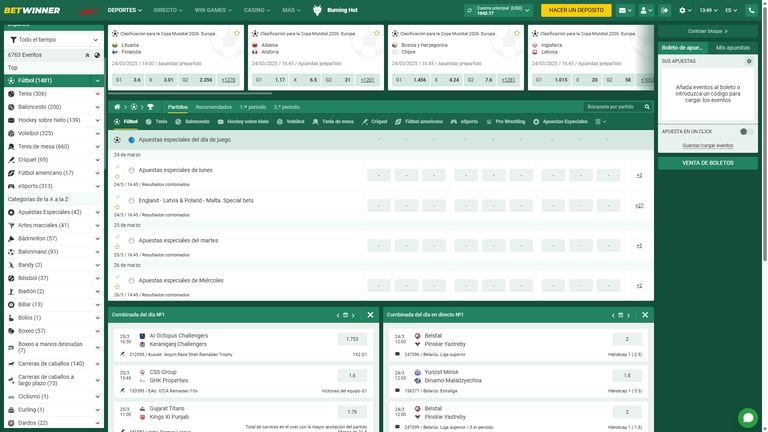Click the HACER UN DEPÓSITO button
The image size is (768, 432).
pyautogui.click(x=576, y=10)
